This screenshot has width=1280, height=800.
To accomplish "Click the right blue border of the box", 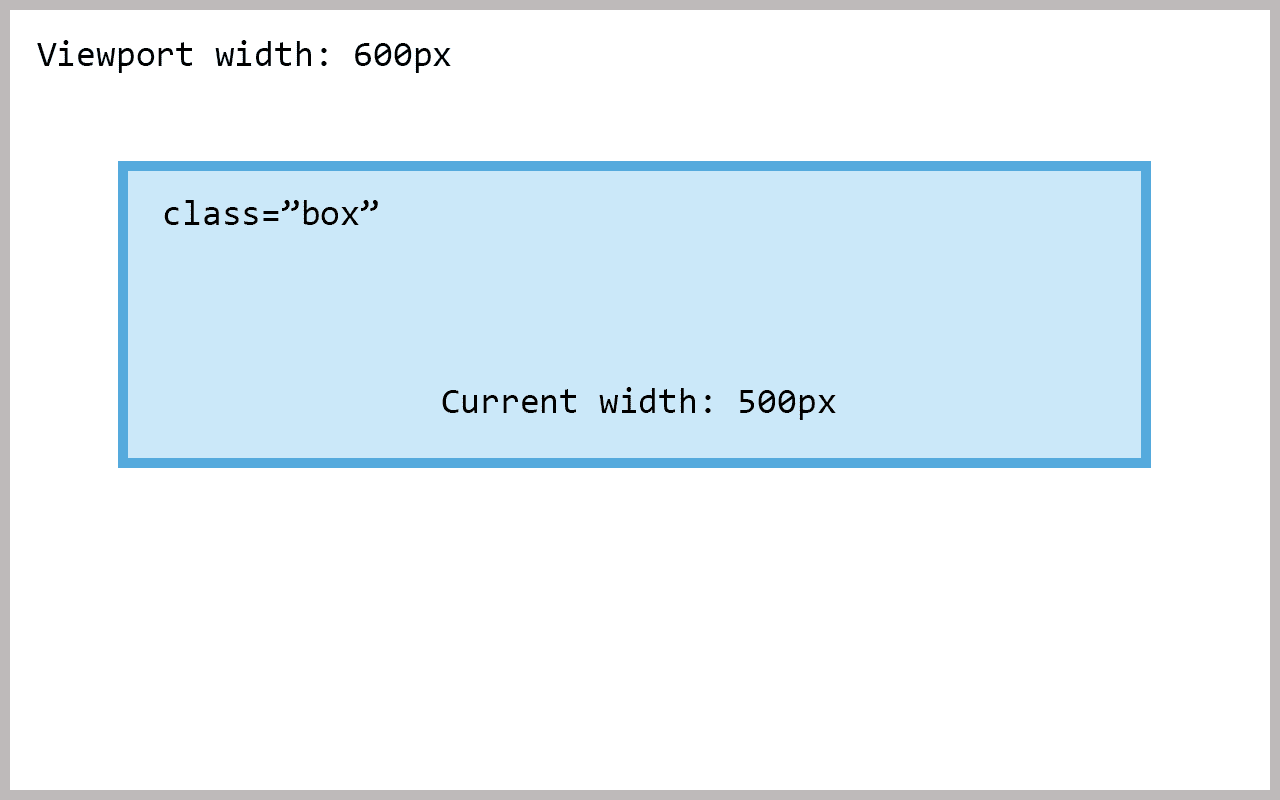I will 1146,314.
